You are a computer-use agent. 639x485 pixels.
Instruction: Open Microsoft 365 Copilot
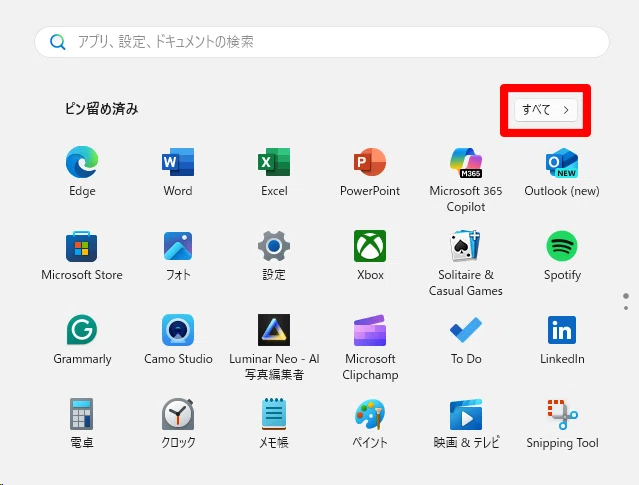(x=466, y=162)
